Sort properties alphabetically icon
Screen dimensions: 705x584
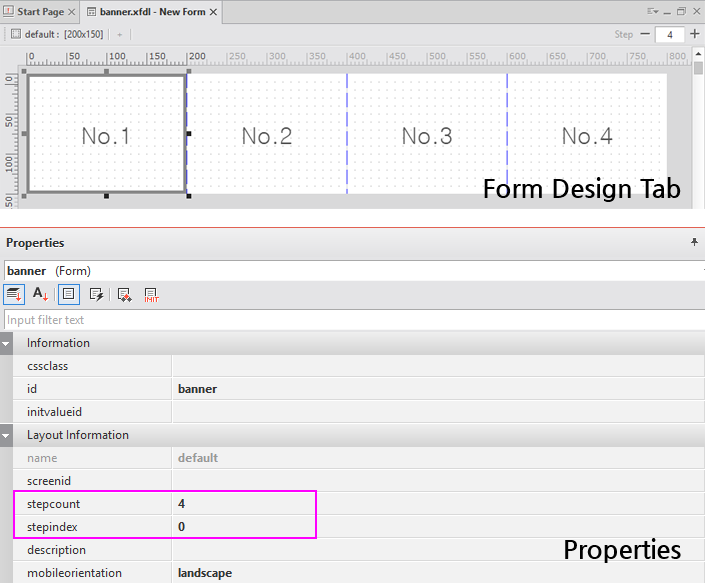[x=41, y=294]
